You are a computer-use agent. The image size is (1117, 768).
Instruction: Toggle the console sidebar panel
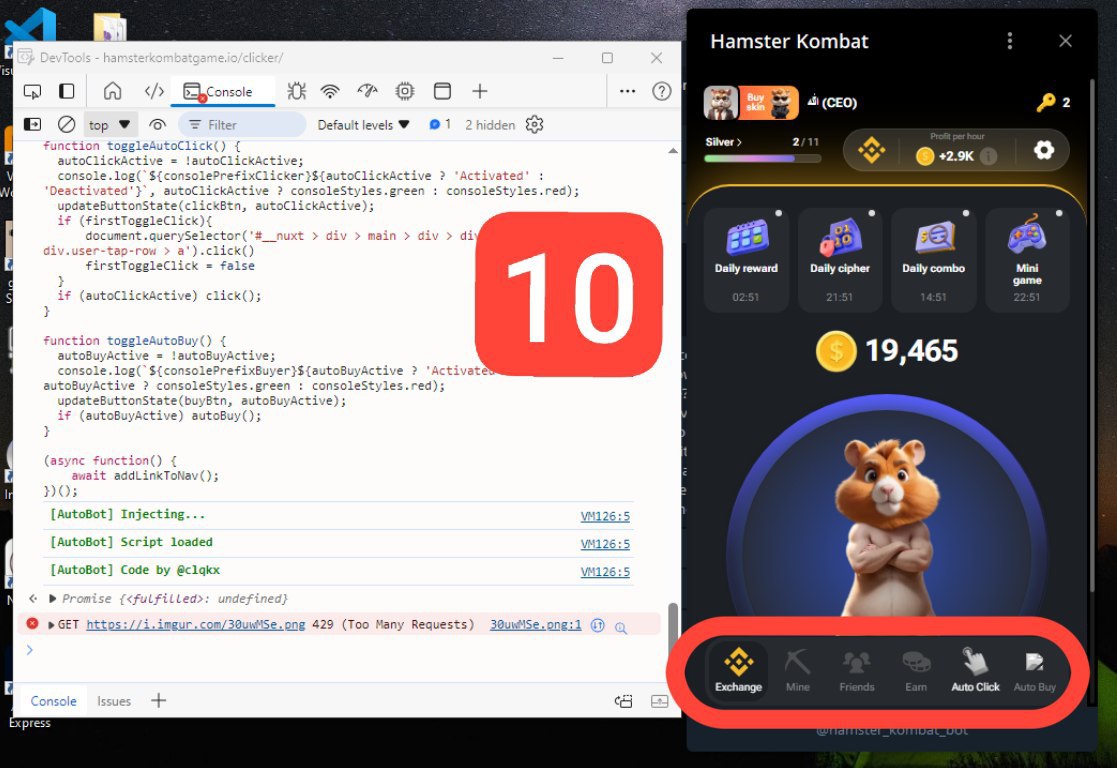(33, 125)
